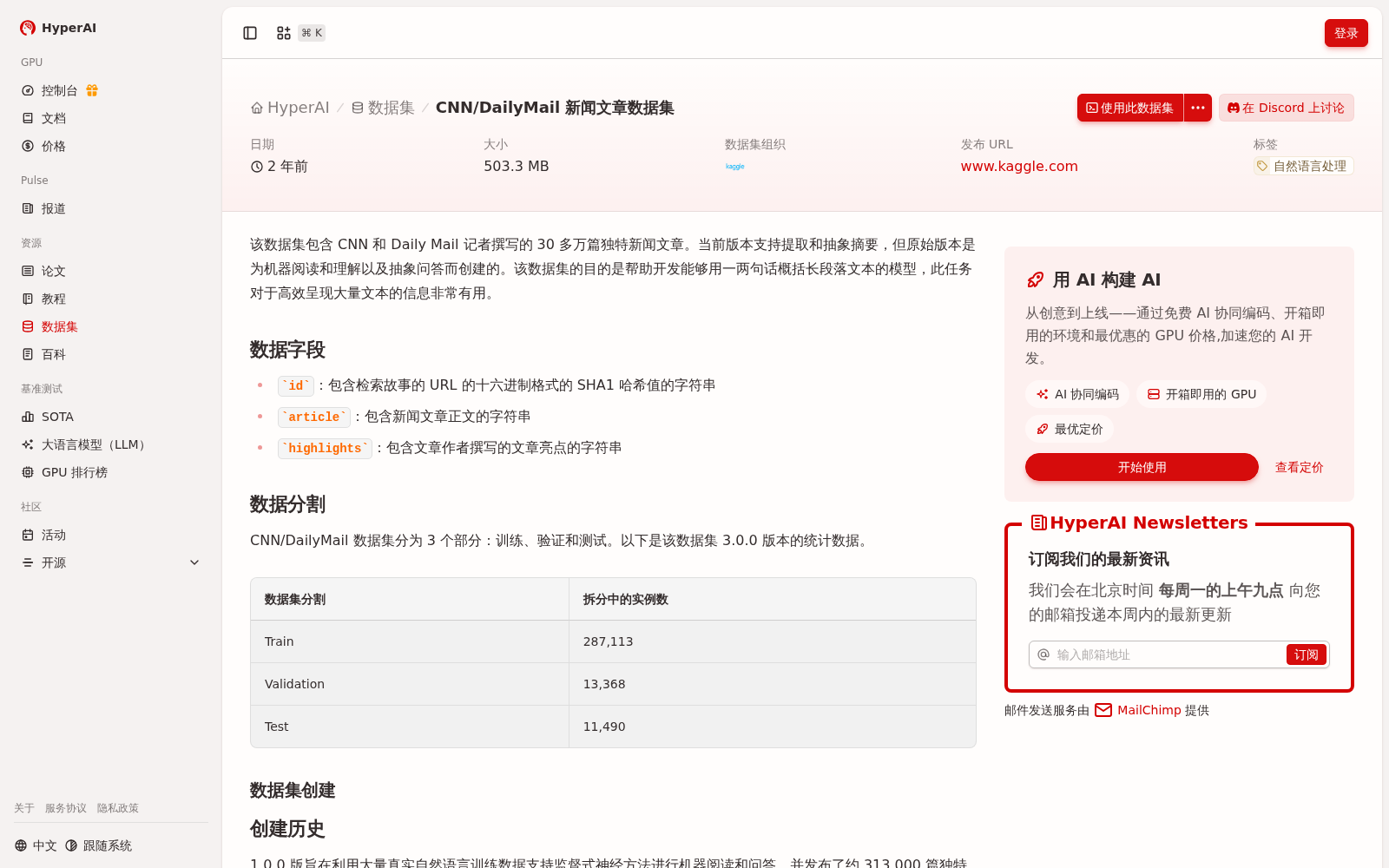Click the 13,368 table value
1389x868 pixels.
[x=604, y=684]
